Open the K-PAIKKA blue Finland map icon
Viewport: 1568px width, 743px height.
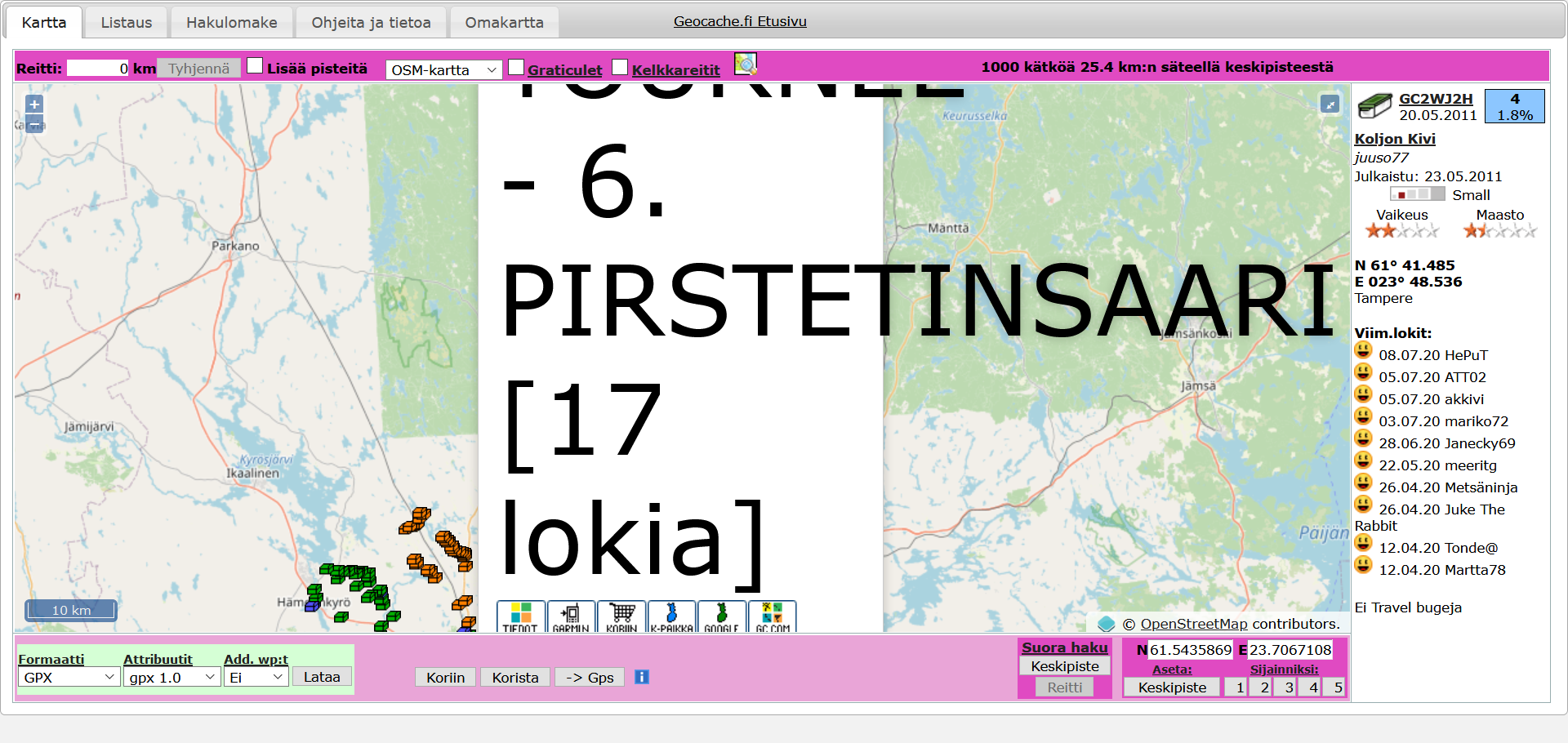click(x=672, y=616)
